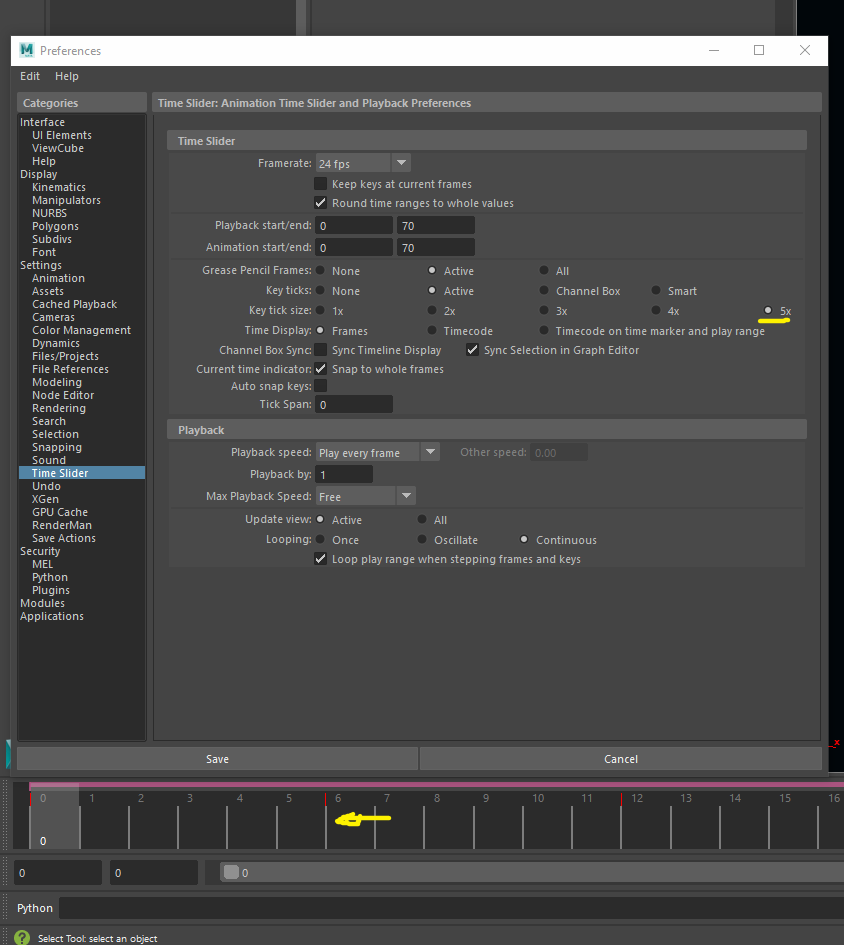Click the current time indicator at frame 0
Viewport: 844px width, 945px height.
point(54,817)
